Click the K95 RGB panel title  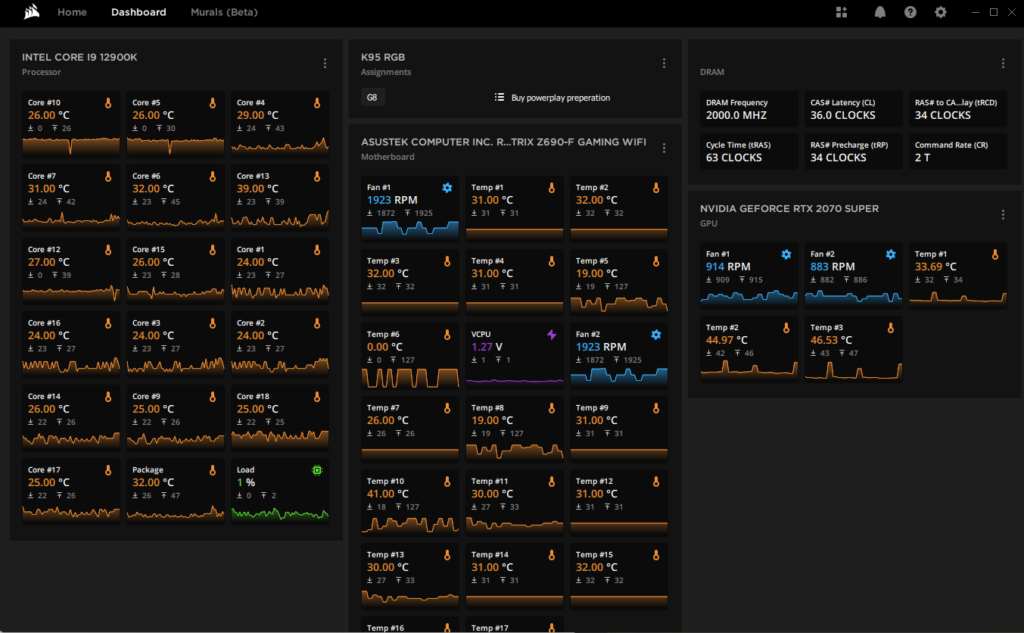[x=383, y=57]
